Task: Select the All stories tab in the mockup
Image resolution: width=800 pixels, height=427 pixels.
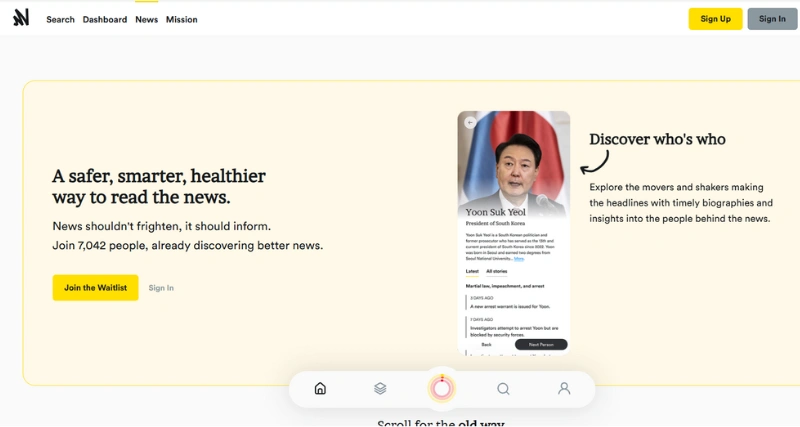Action: (496, 271)
